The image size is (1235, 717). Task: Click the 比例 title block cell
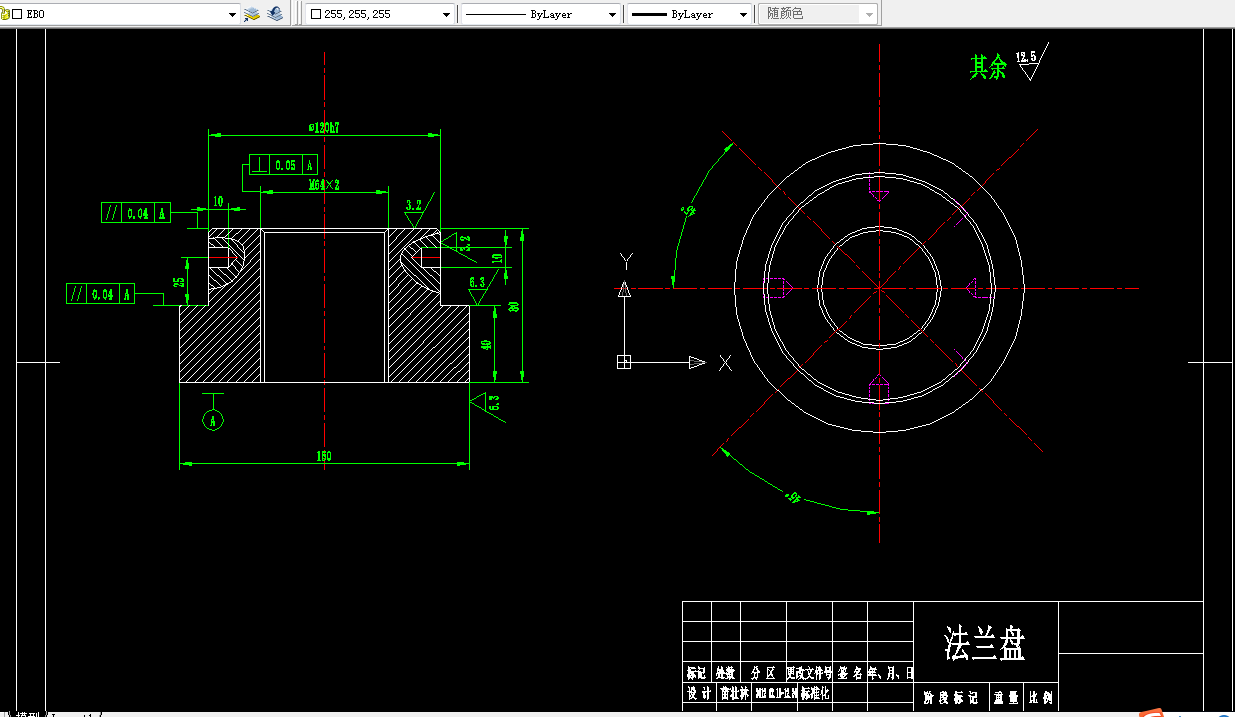(1041, 697)
